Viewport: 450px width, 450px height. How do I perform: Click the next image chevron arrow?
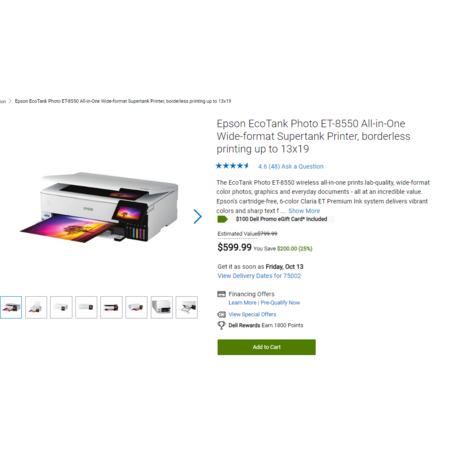198,216
